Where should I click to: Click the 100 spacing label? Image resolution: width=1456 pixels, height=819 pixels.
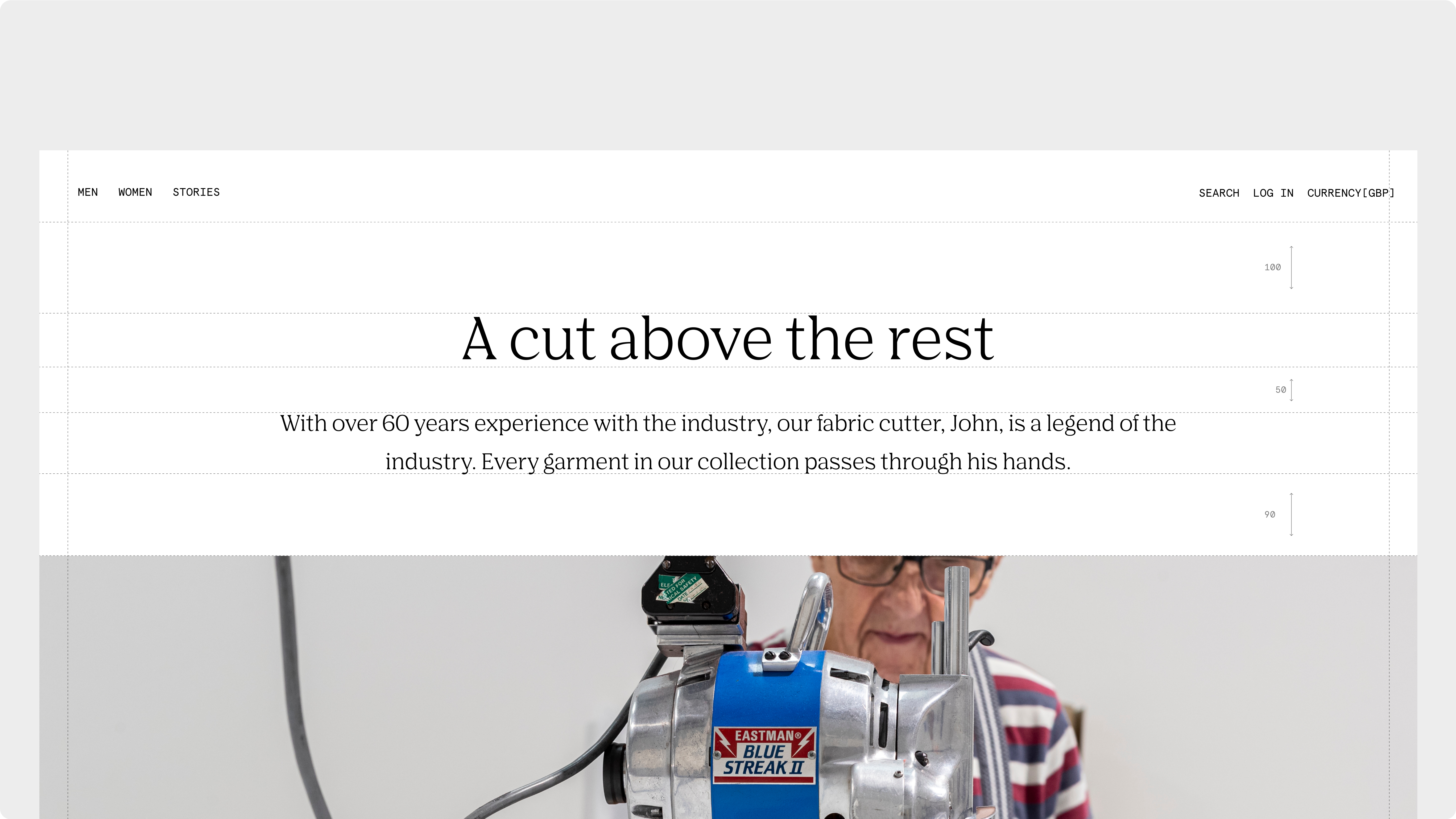(1273, 267)
